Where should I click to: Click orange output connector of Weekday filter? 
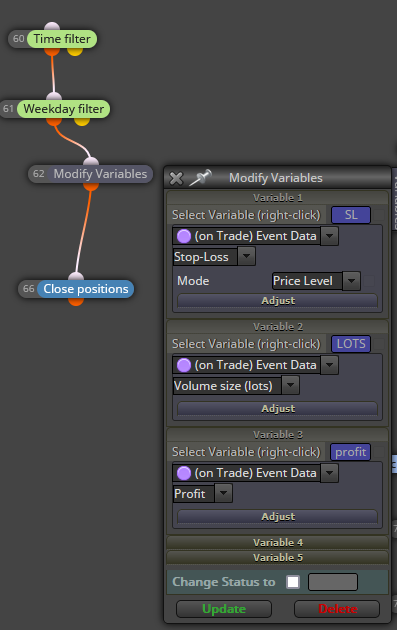[54, 122]
